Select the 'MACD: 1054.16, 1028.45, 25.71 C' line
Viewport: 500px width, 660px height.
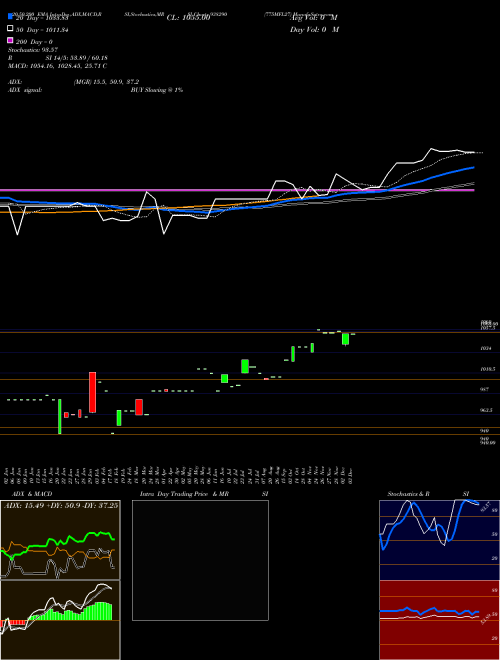[x=57, y=66]
